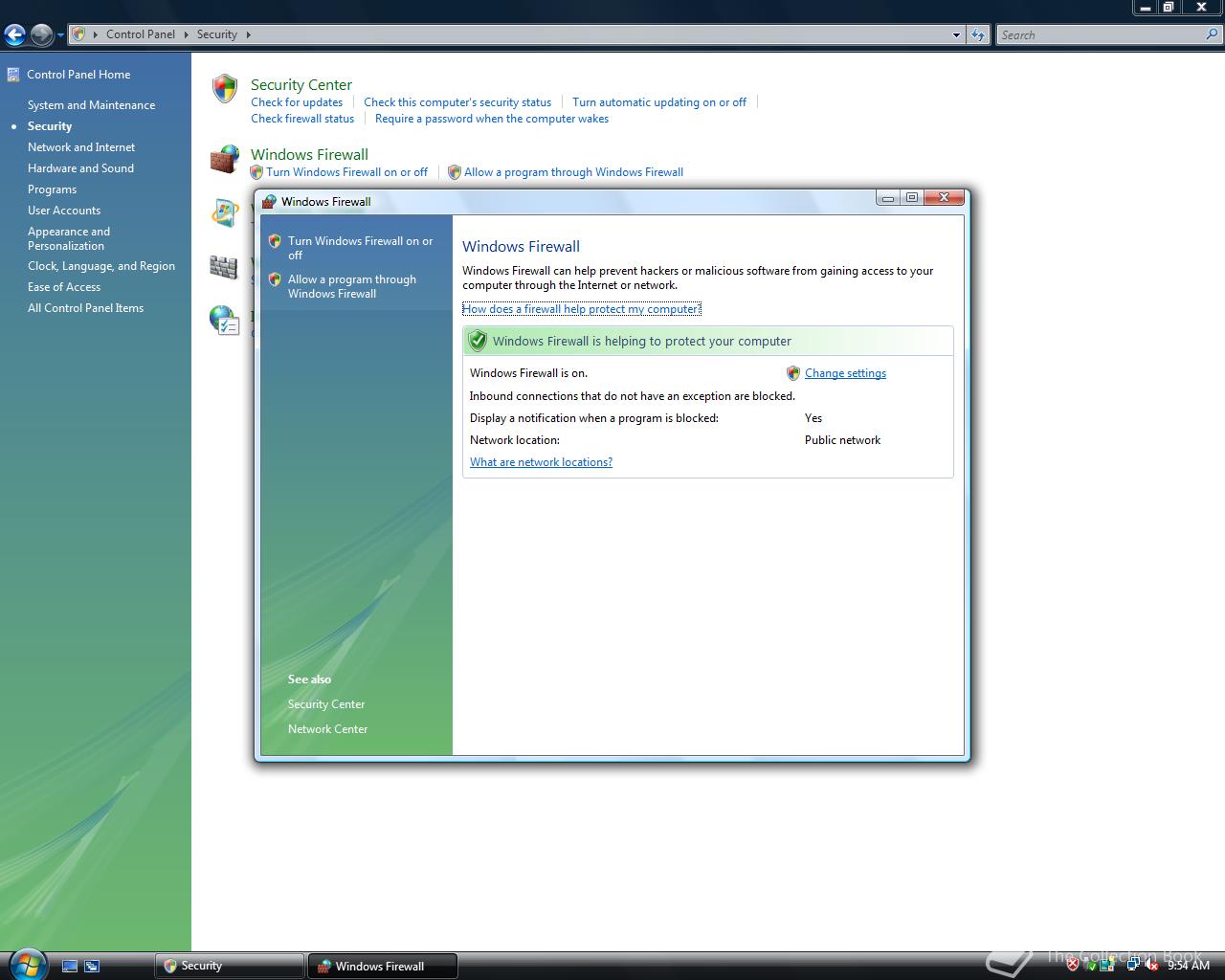The width and height of the screenshot is (1225, 980).
Task: Open Security Center heading link
Action: click(301, 84)
